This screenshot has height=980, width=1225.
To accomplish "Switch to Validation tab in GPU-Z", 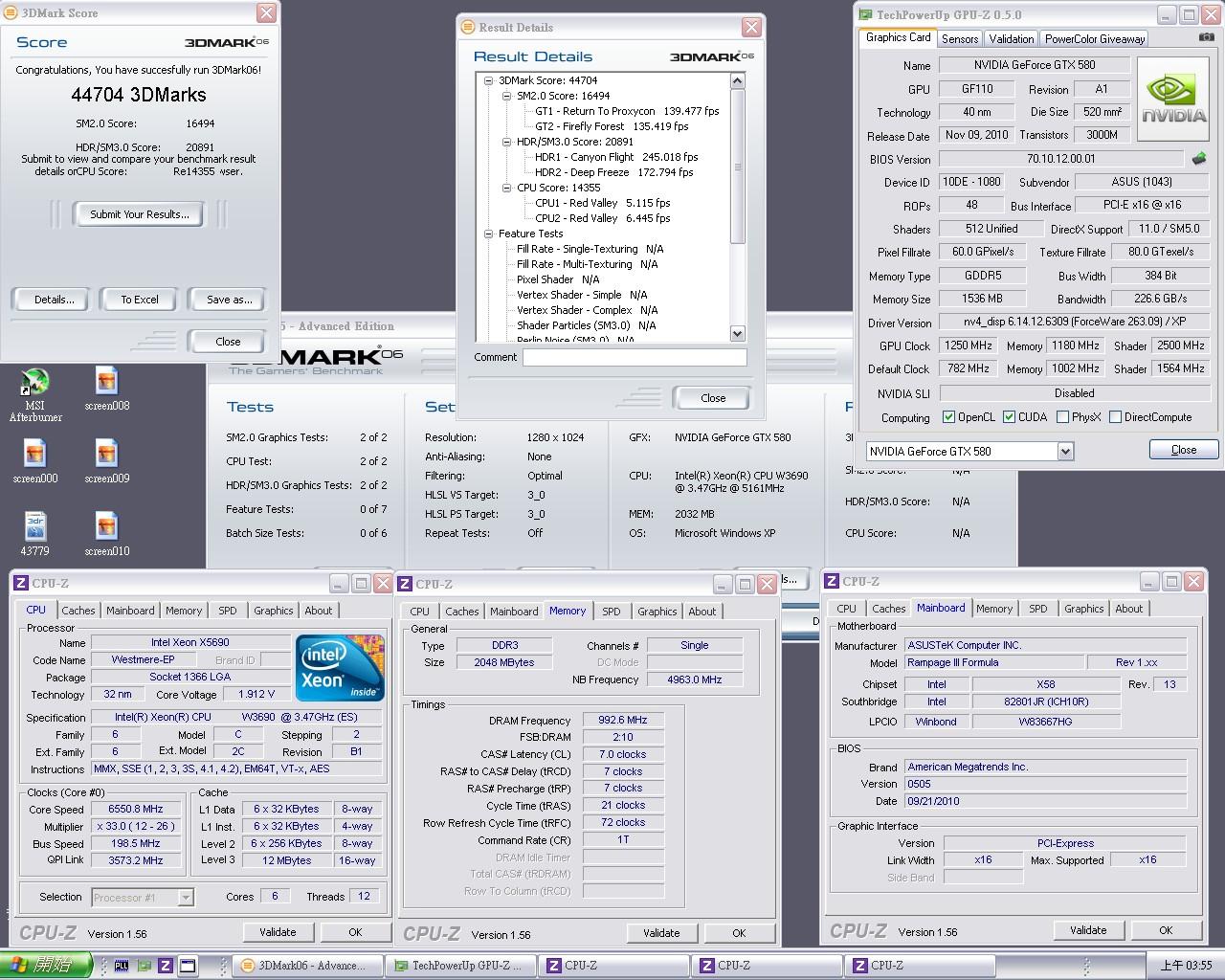I will tap(1011, 38).
